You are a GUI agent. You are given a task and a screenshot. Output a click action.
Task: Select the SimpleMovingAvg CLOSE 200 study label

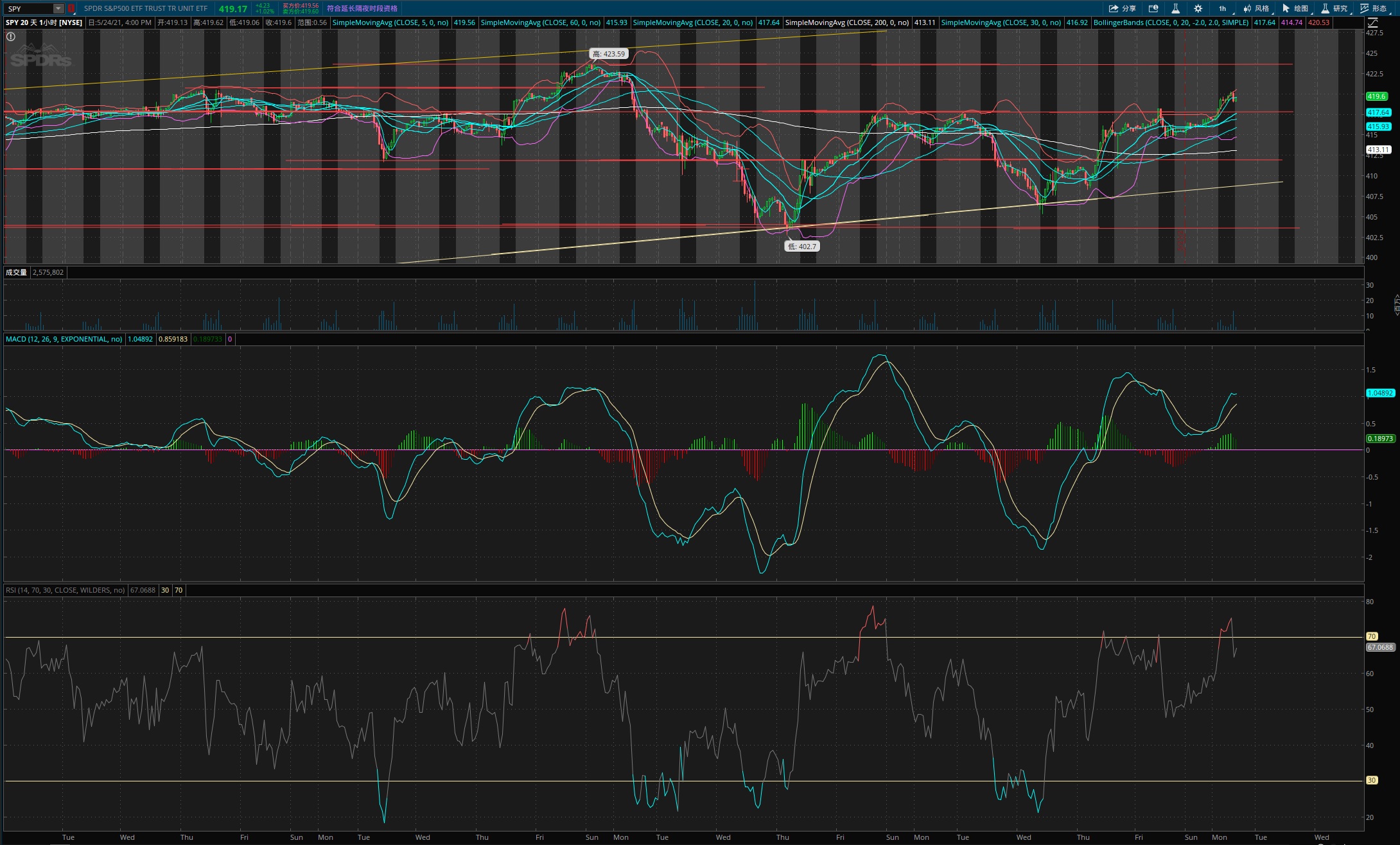click(847, 22)
